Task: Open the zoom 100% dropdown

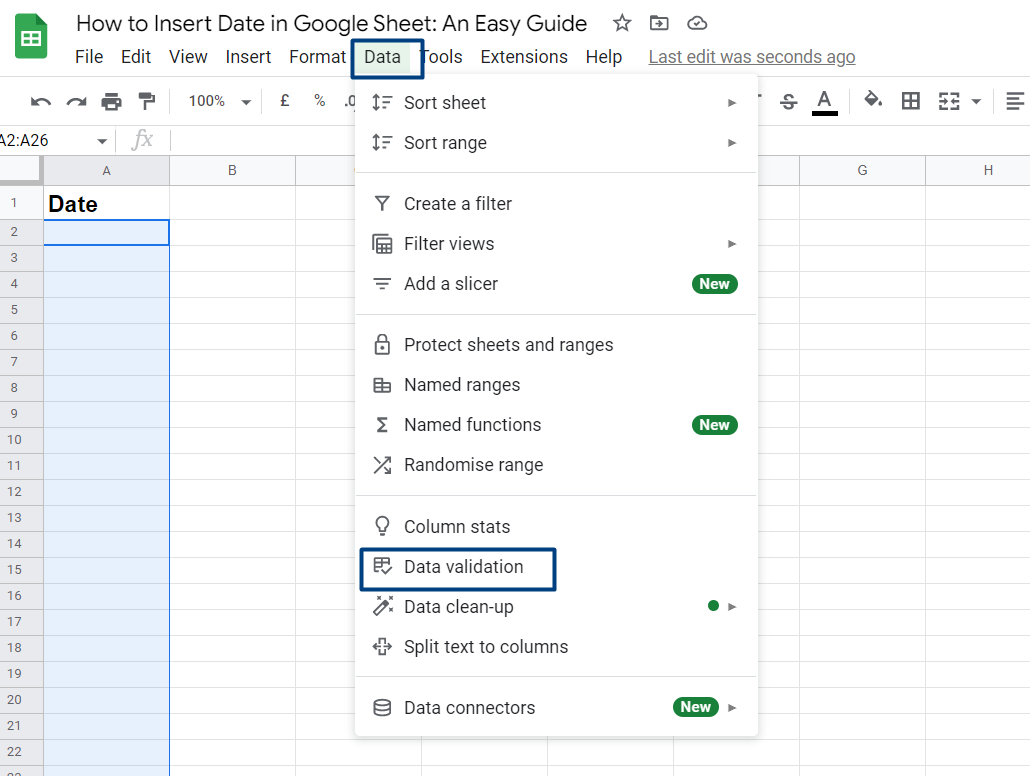Action: point(220,101)
